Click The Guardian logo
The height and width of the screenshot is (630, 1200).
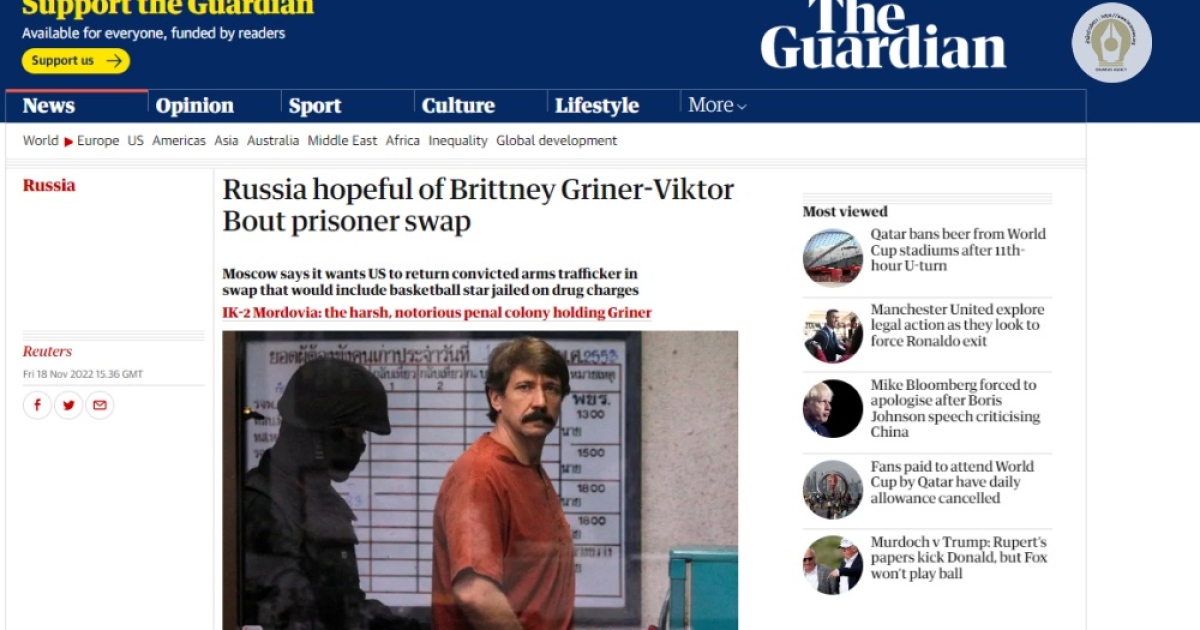[x=883, y=34]
